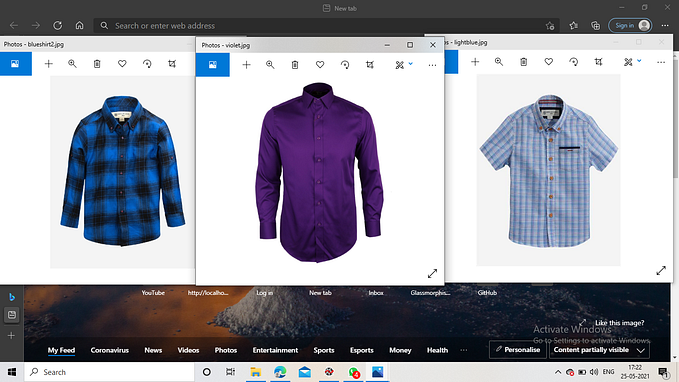Image resolution: width=679 pixels, height=382 pixels.
Task: Delete the violet.jpg photo
Action: point(295,65)
